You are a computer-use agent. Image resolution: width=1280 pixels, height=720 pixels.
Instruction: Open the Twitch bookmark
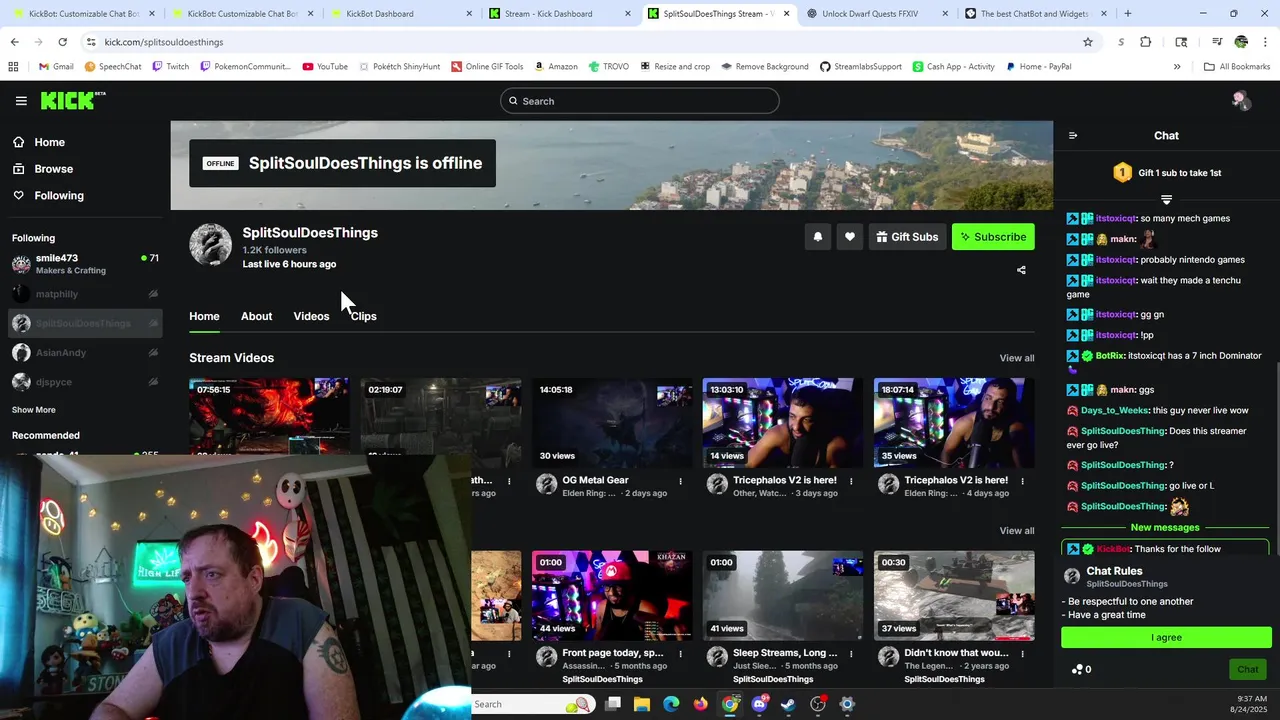[x=170, y=67]
